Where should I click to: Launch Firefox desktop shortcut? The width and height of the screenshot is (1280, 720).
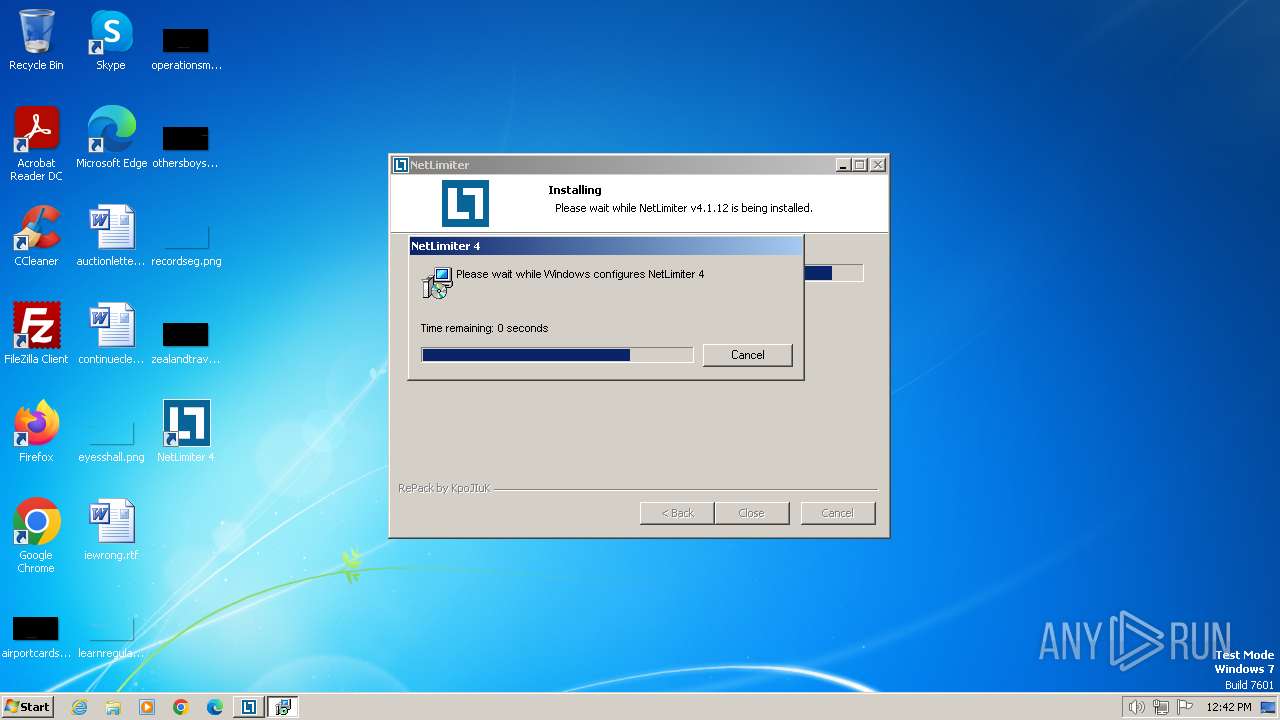coord(36,433)
